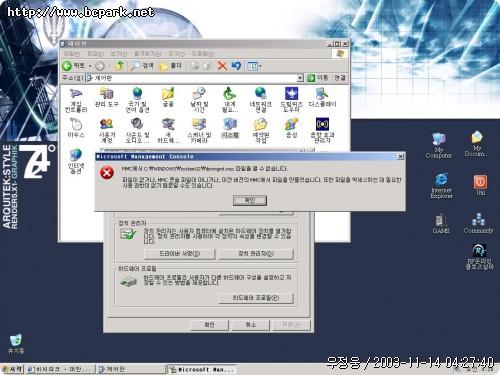500x375 pixels.
Task: Open the 드림위즈 도우미 lamp icon
Action: pos(291,100)
